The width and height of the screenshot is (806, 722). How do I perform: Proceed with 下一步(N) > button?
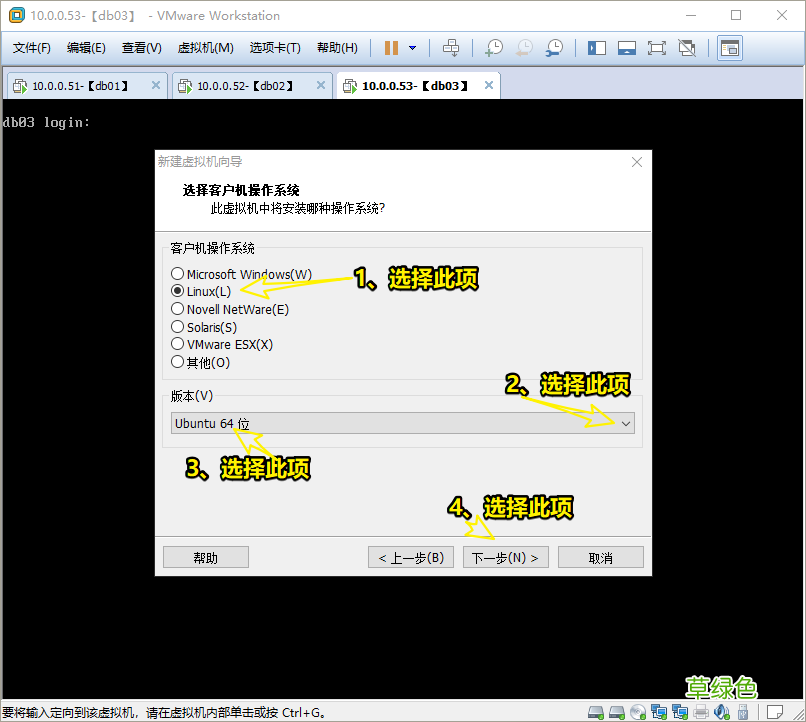(505, 558)
